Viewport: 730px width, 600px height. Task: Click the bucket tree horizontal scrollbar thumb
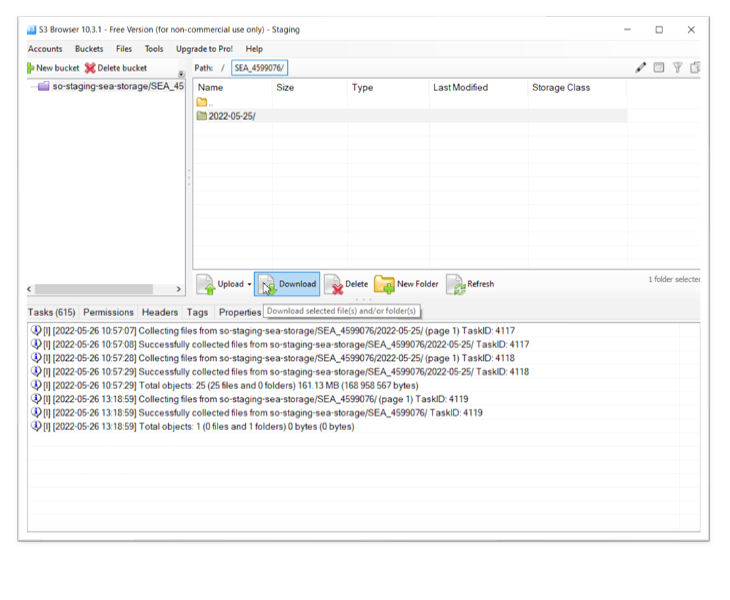94,289
